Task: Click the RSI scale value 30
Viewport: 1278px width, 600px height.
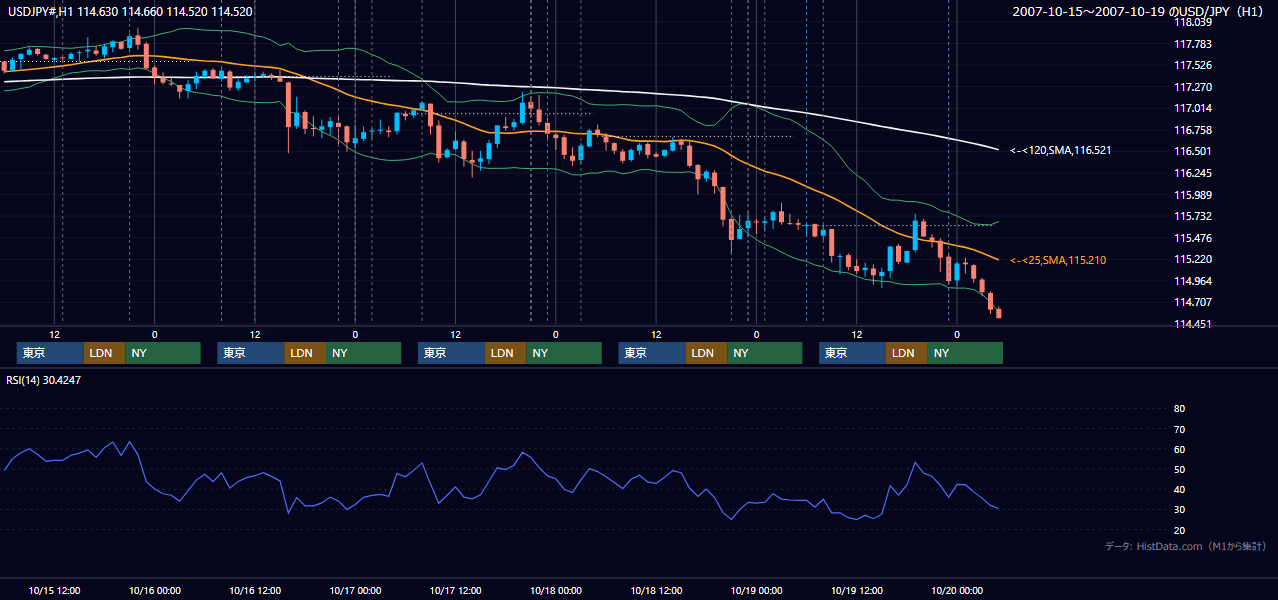Action: click(x=1179, y=510)
